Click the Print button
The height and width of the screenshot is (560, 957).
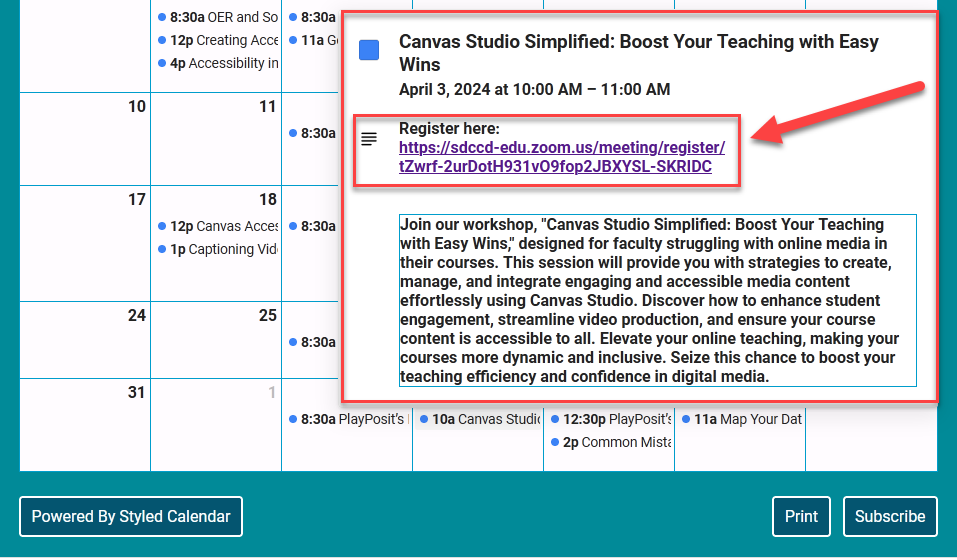[x=801, y=516]
